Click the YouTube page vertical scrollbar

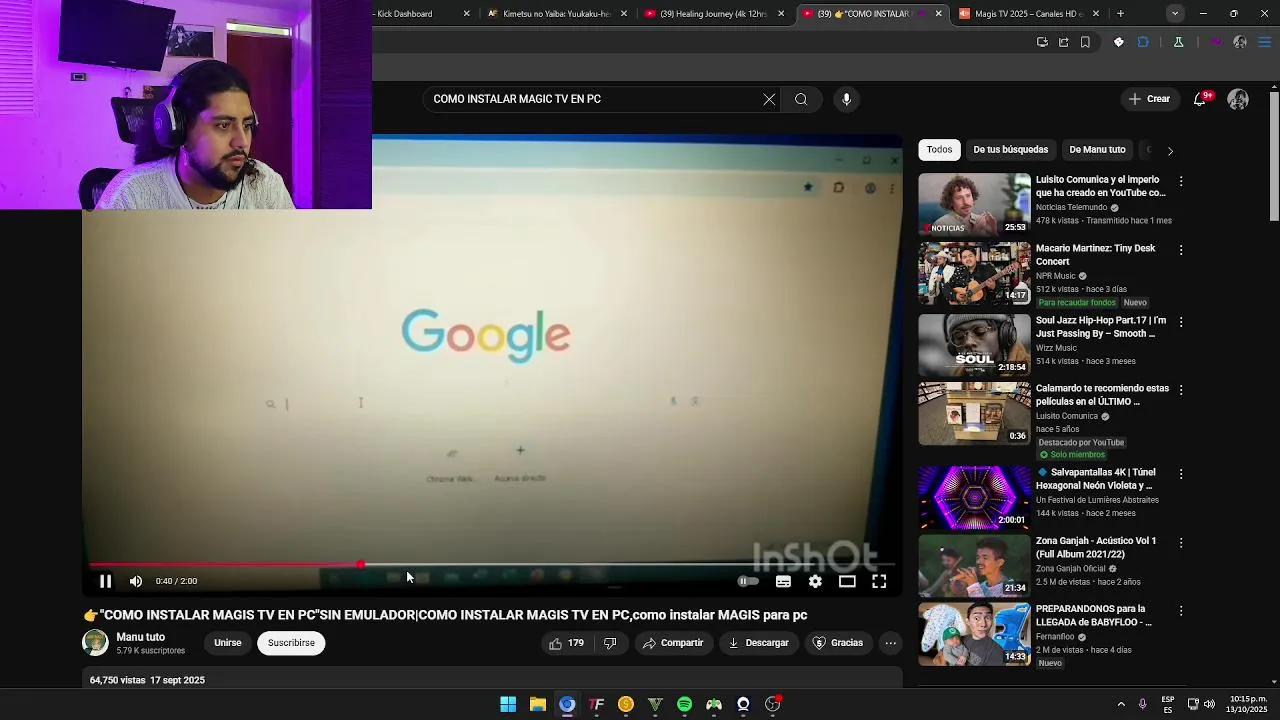coord(1274,155)
